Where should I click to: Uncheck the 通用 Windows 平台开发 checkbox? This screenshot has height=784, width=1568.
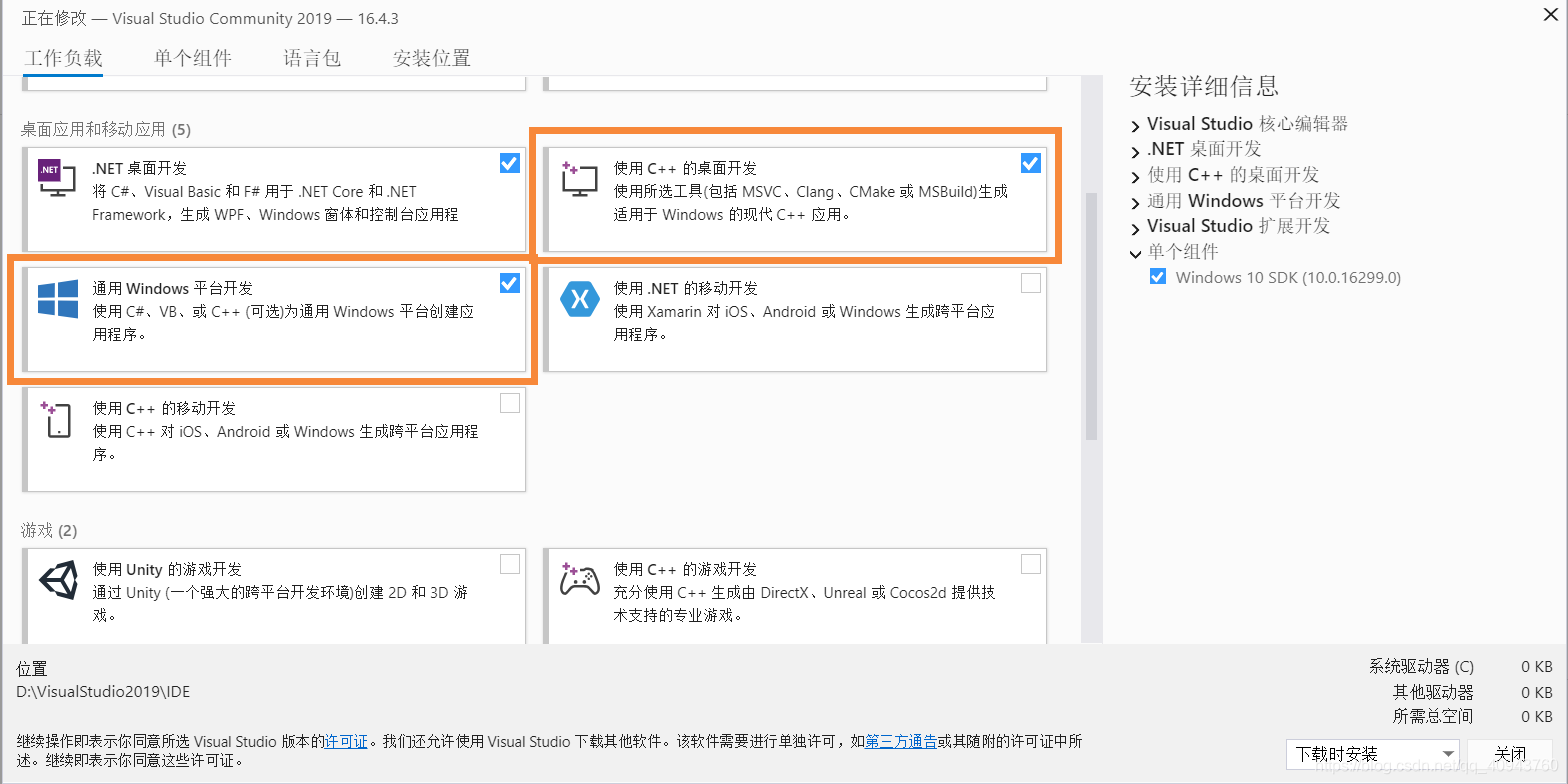510,283
